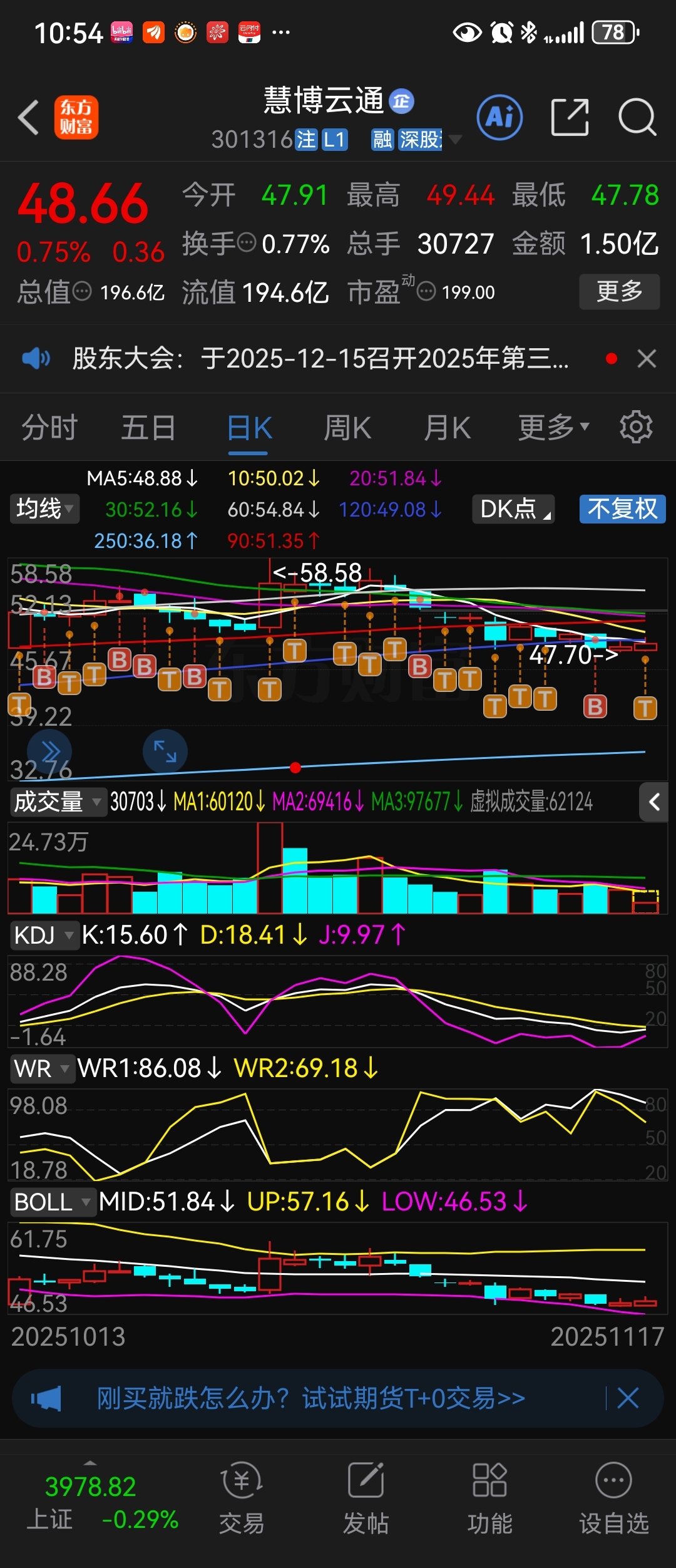Viewport: 676px width, 1568px height.
Task: Tap the tallest red volume bar
Action: (x=270, y=868)
